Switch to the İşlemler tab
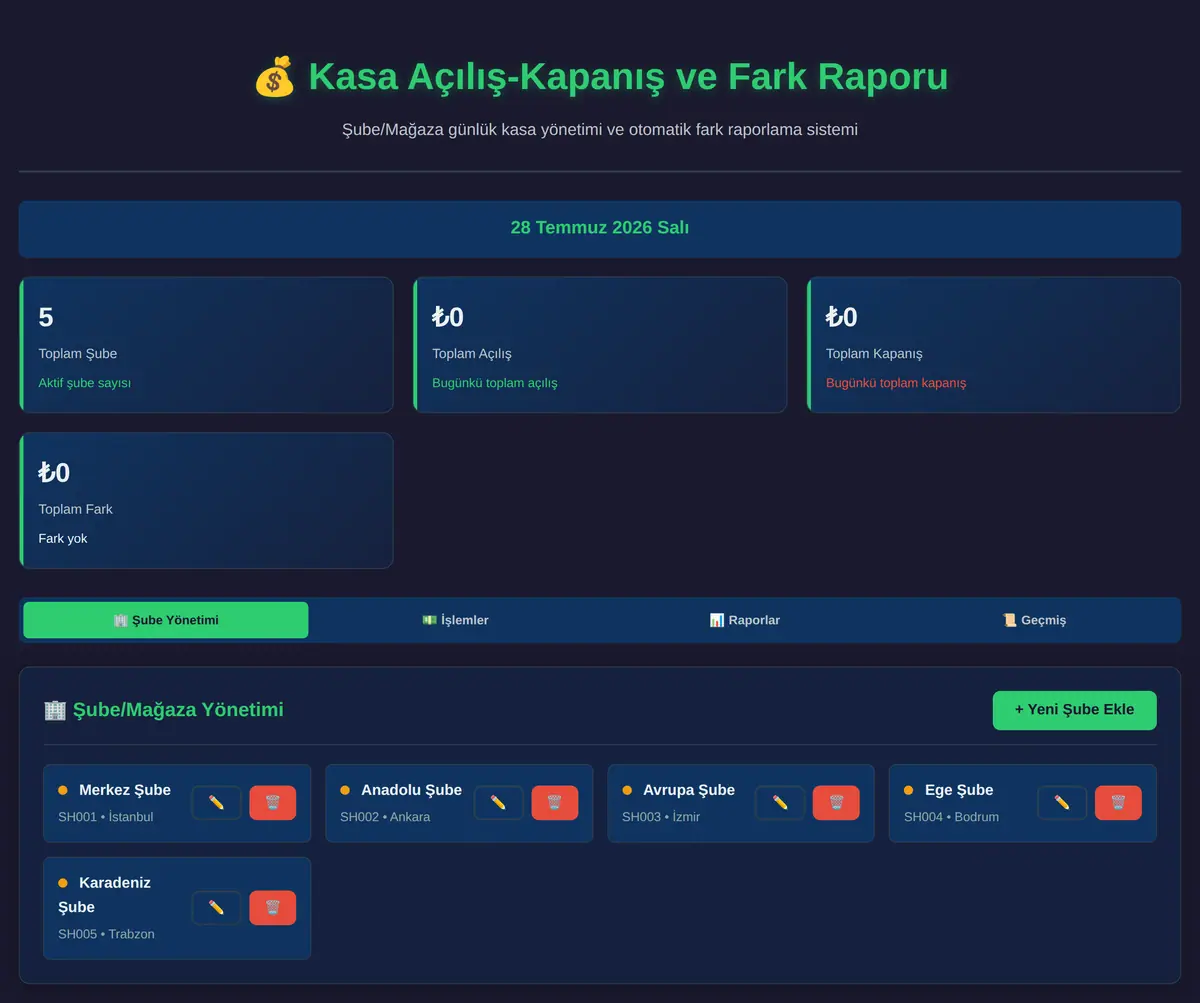The height and width of the screenshot is (1003, 1200). 455,620
